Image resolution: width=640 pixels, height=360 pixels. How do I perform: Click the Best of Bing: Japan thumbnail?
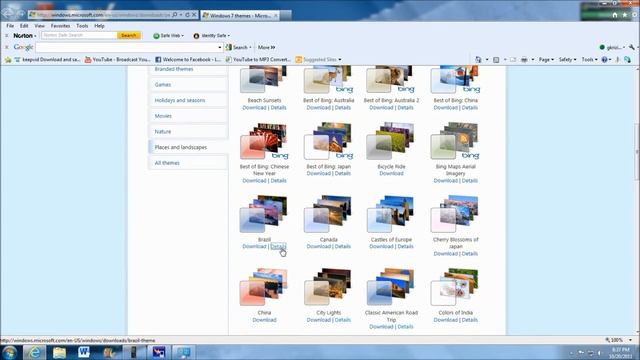click(329, 141)
